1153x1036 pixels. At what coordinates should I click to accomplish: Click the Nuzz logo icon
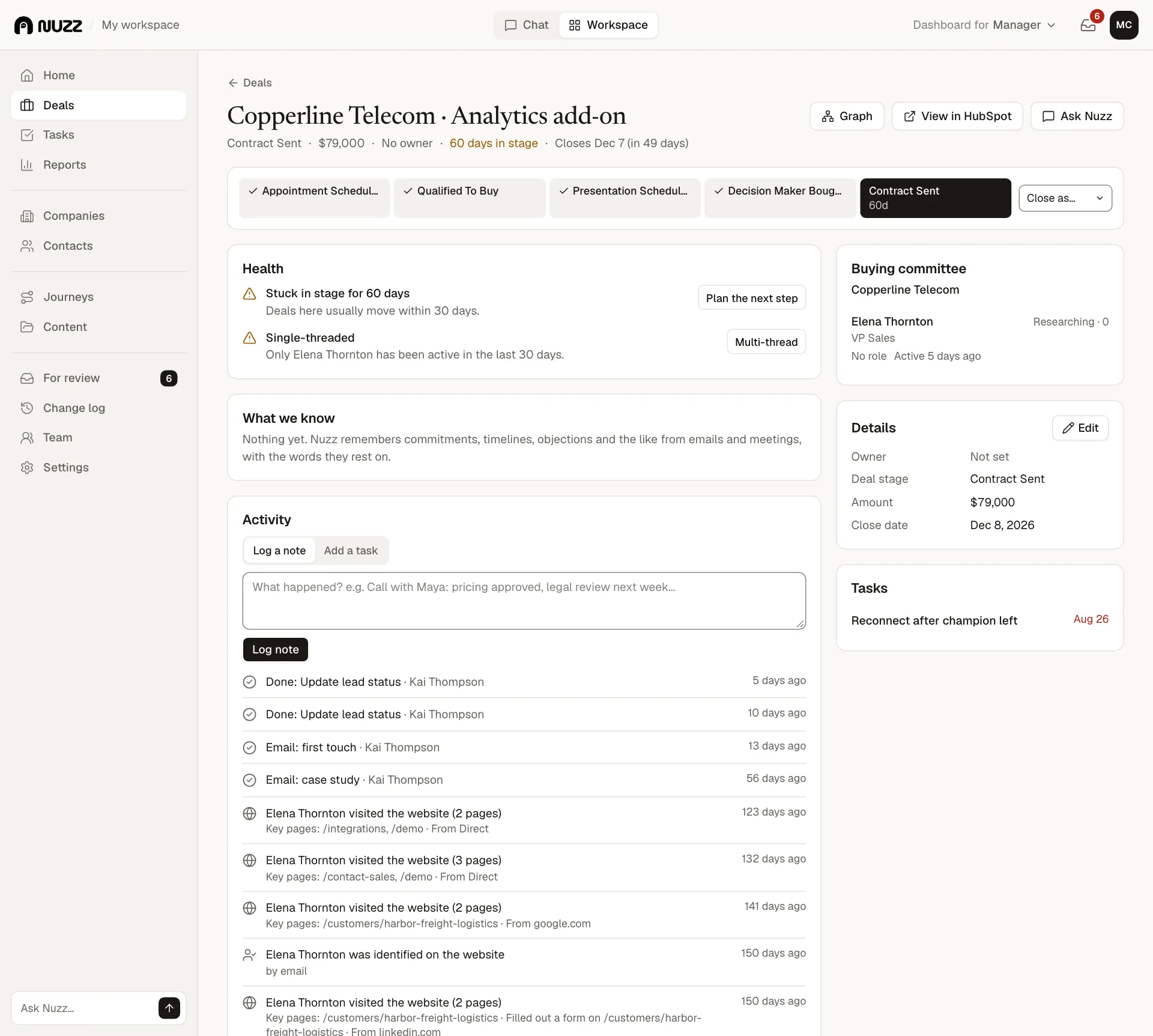pyautogui.click(x=24, y=25)
